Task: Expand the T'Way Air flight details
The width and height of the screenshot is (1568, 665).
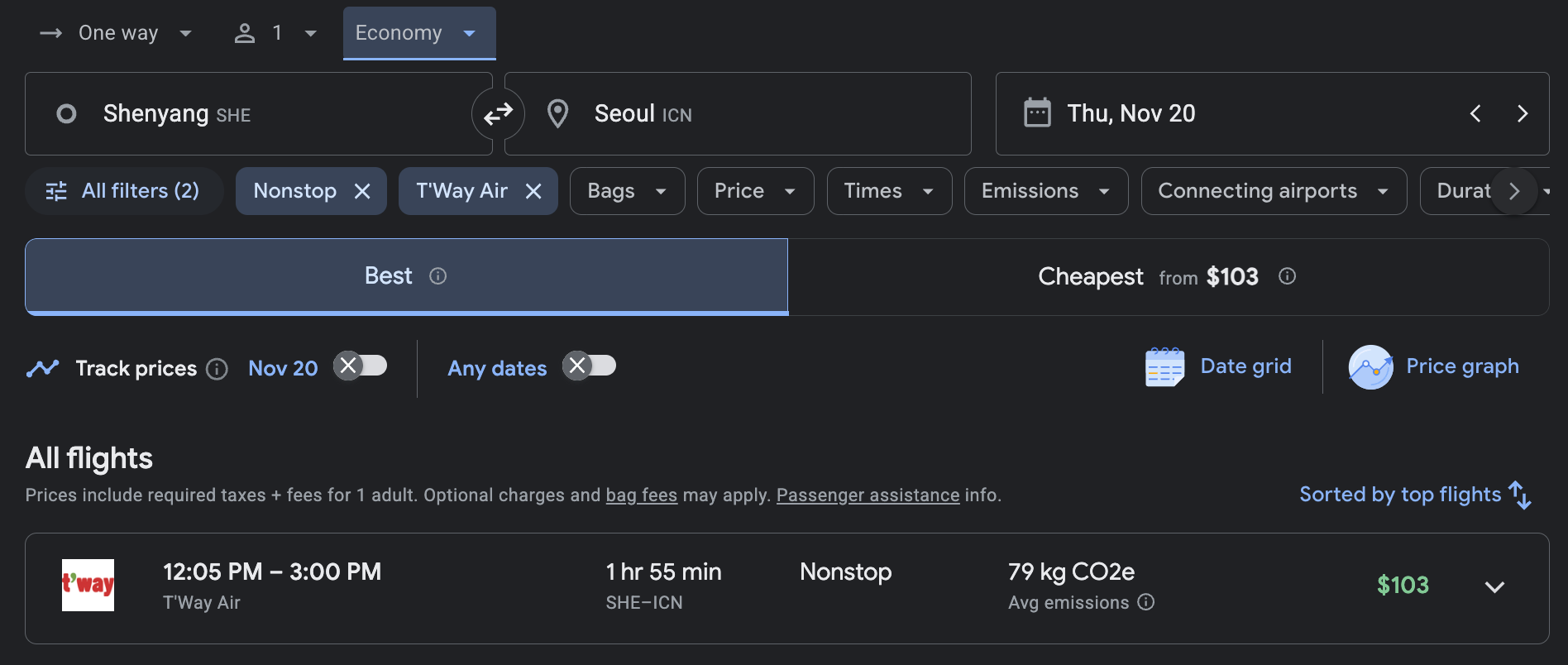Action: [x=1494, y=587]
